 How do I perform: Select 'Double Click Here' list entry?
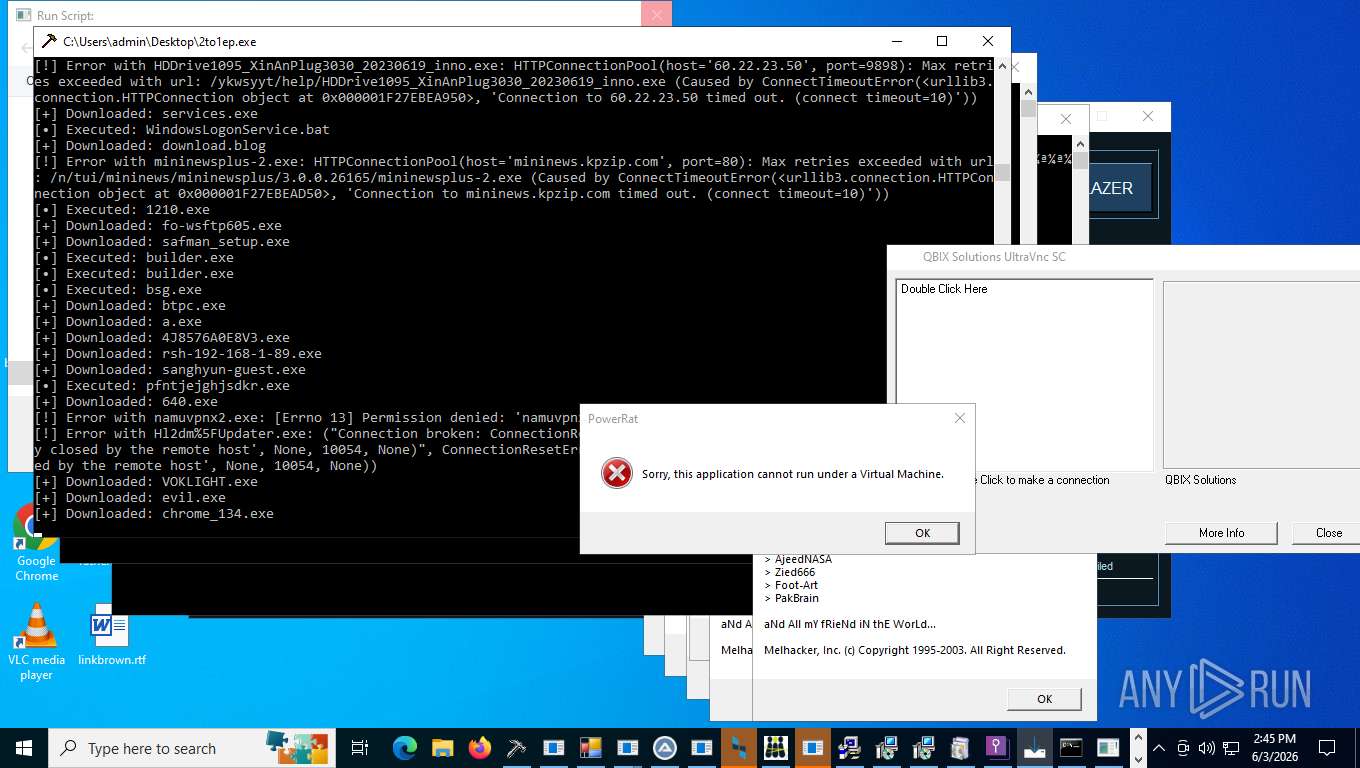(944, 289)
